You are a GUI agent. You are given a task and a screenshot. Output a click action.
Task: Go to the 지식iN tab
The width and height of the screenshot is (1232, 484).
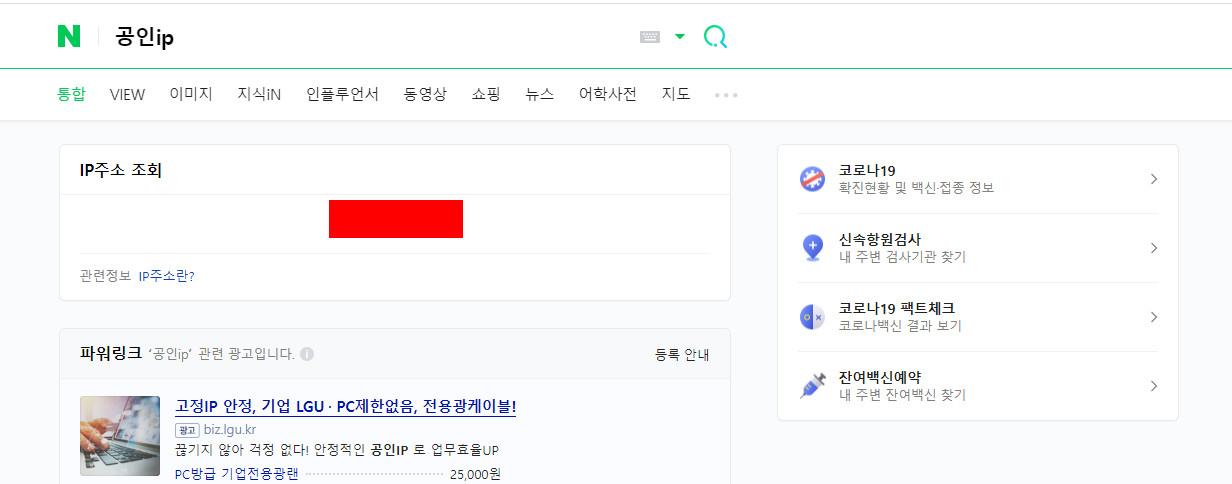point(259,94)
